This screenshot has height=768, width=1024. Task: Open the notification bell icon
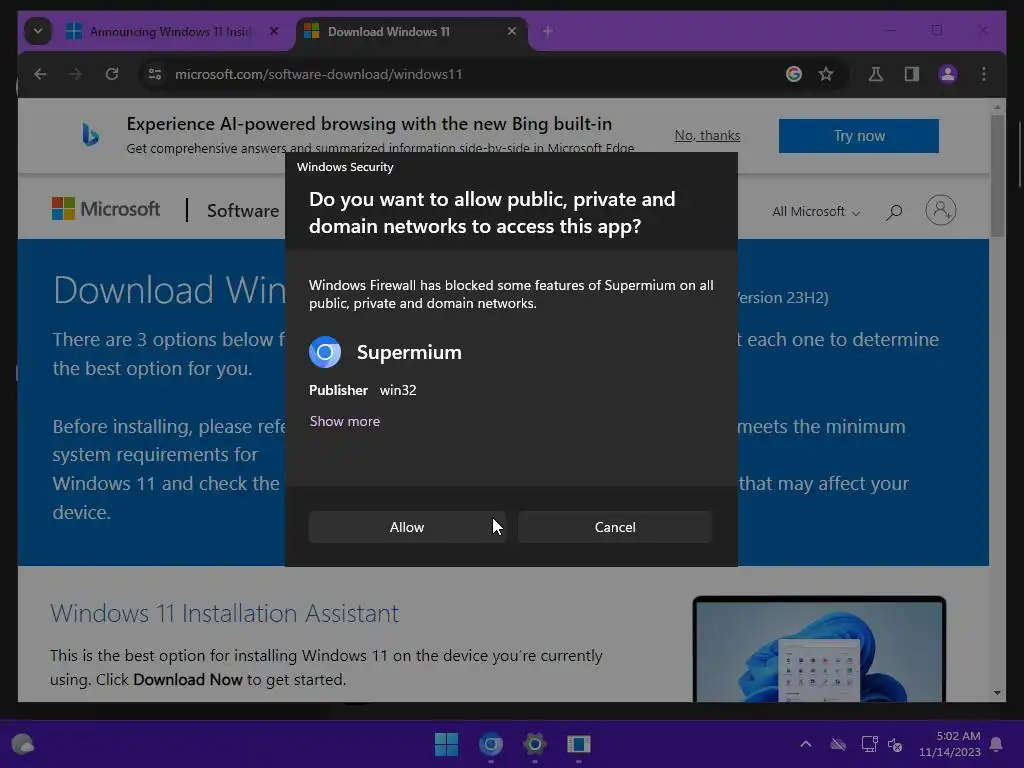[x=997, y=744]
